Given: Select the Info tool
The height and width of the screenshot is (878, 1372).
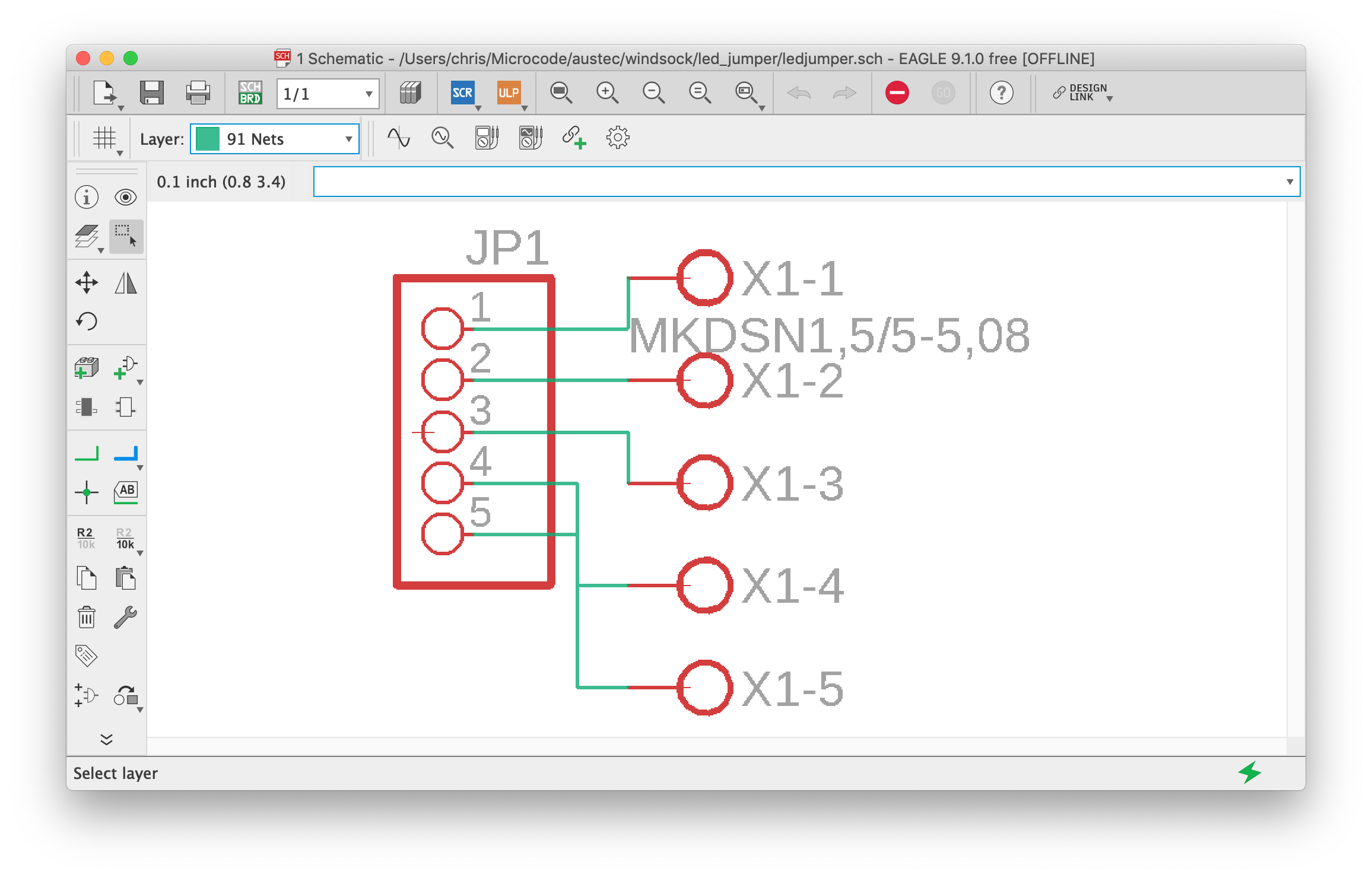Looking at the screenshot, I should [87, 197].
